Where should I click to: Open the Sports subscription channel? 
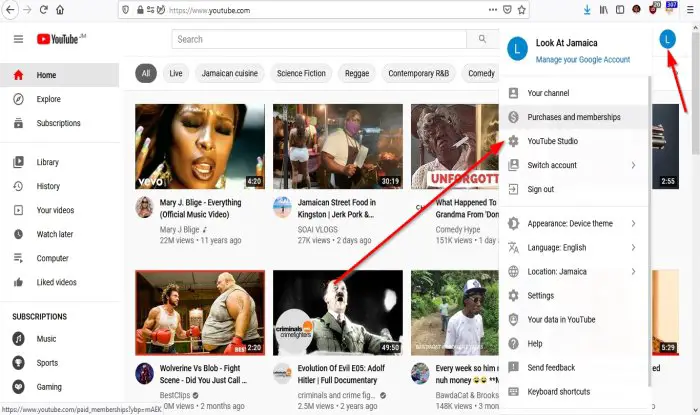click(x=59, y=363)
